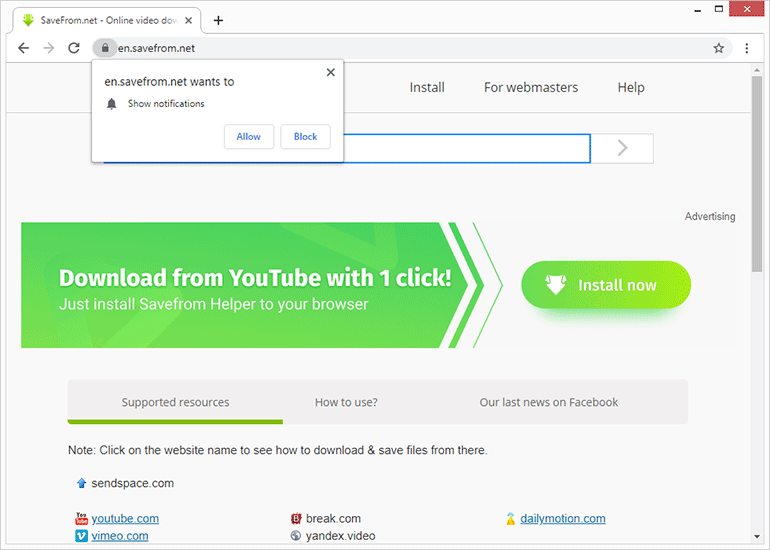This screenshot has height=550, width=770.
Task: Open site info via the padlock icon
Action: click(x=105, y=48)
